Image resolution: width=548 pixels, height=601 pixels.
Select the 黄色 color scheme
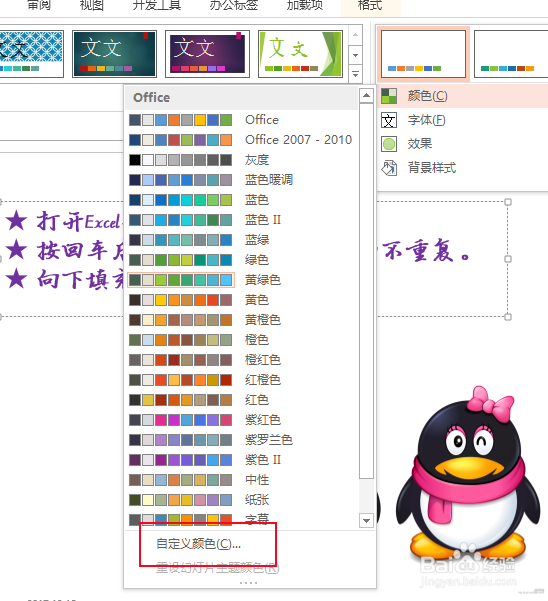[241, 300]
